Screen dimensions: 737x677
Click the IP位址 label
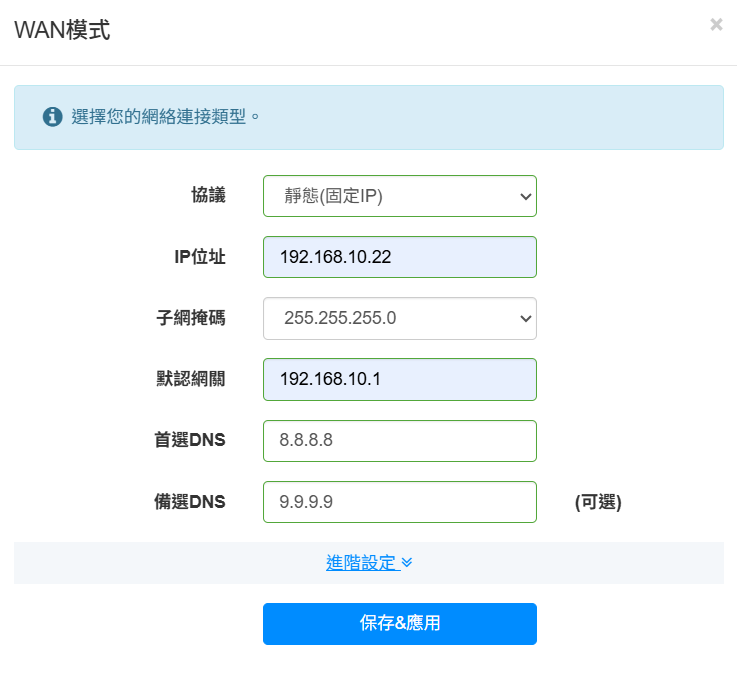coord(200,257)
